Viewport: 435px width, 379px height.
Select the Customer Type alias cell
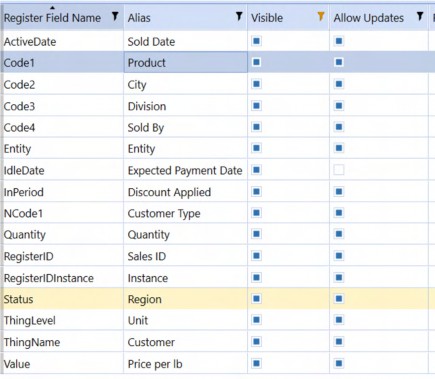[185, 213]
